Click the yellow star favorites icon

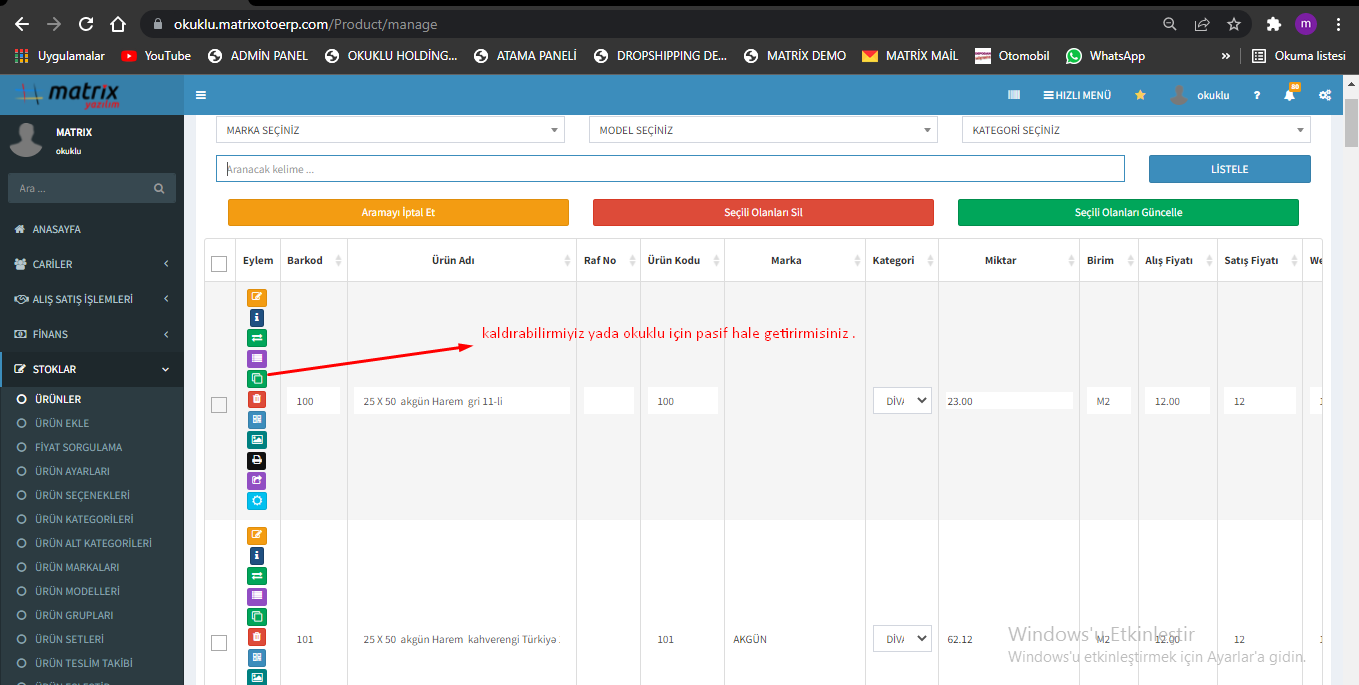pos(1140,95)
